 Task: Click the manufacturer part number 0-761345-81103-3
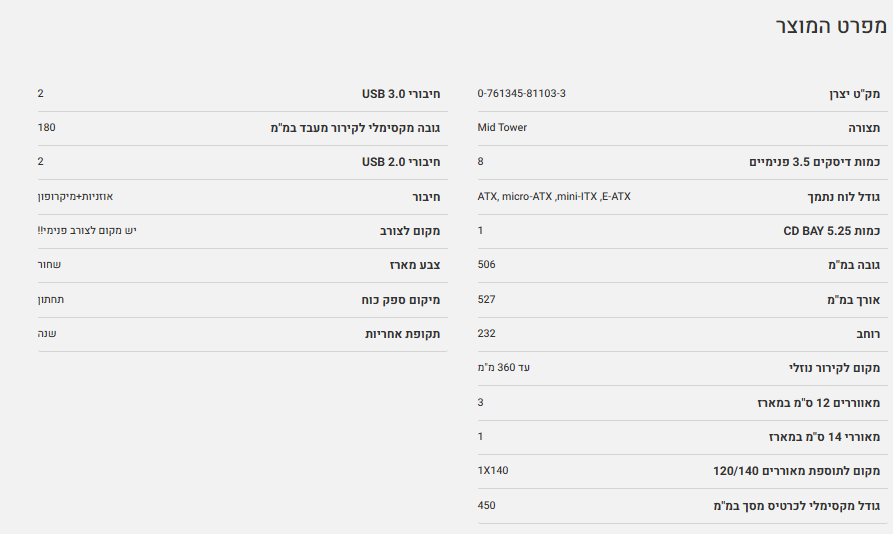click(521, 94)
